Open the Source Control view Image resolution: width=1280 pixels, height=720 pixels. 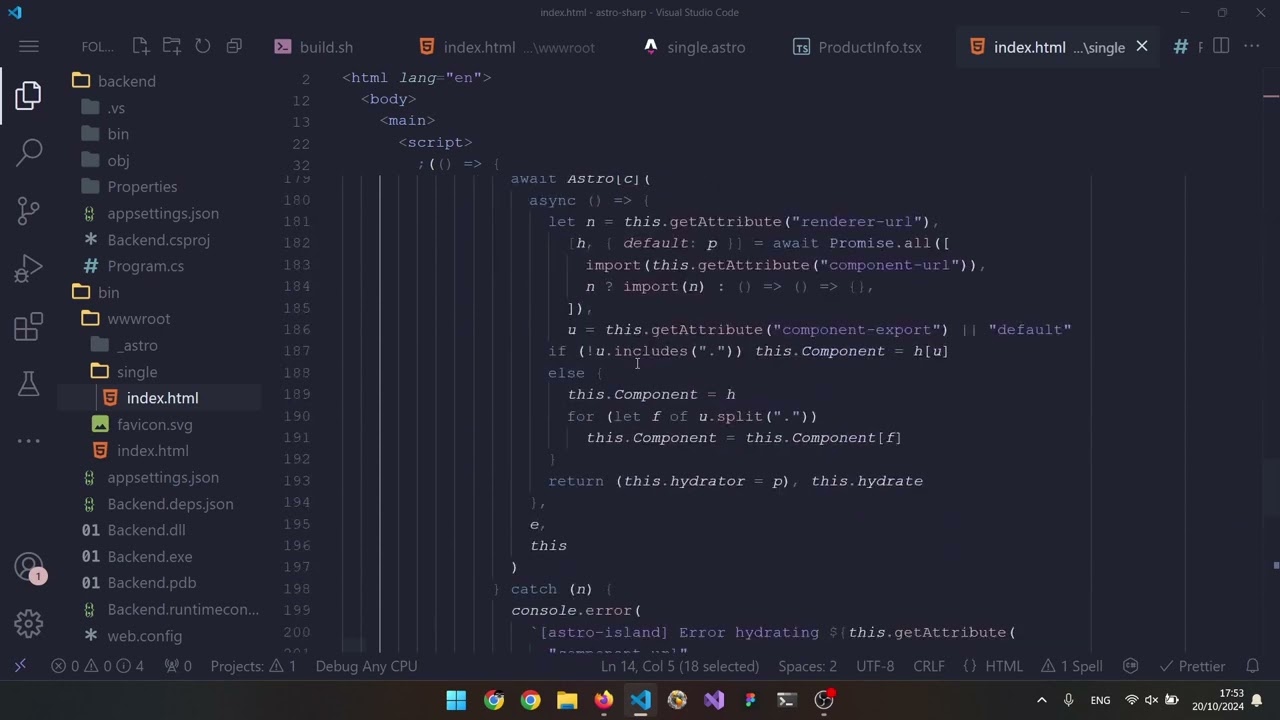click(28, 210)
